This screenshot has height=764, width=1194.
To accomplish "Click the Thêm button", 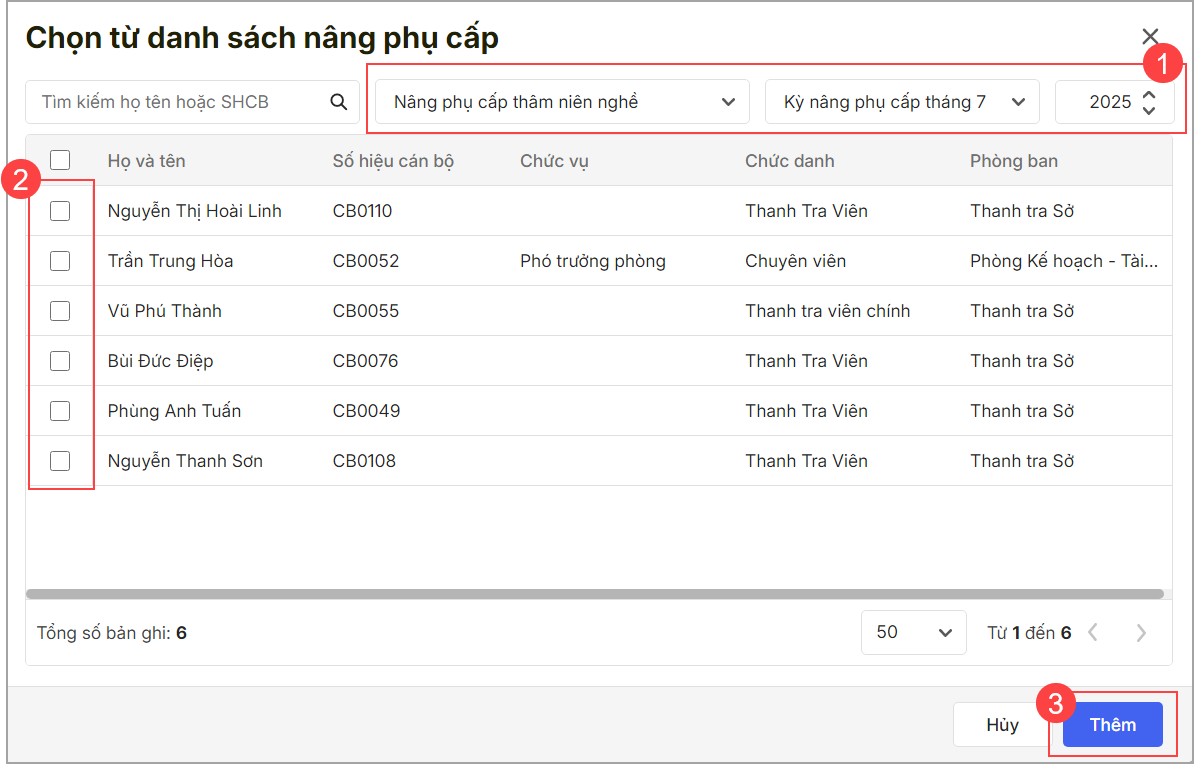I will click(1113, 724).
